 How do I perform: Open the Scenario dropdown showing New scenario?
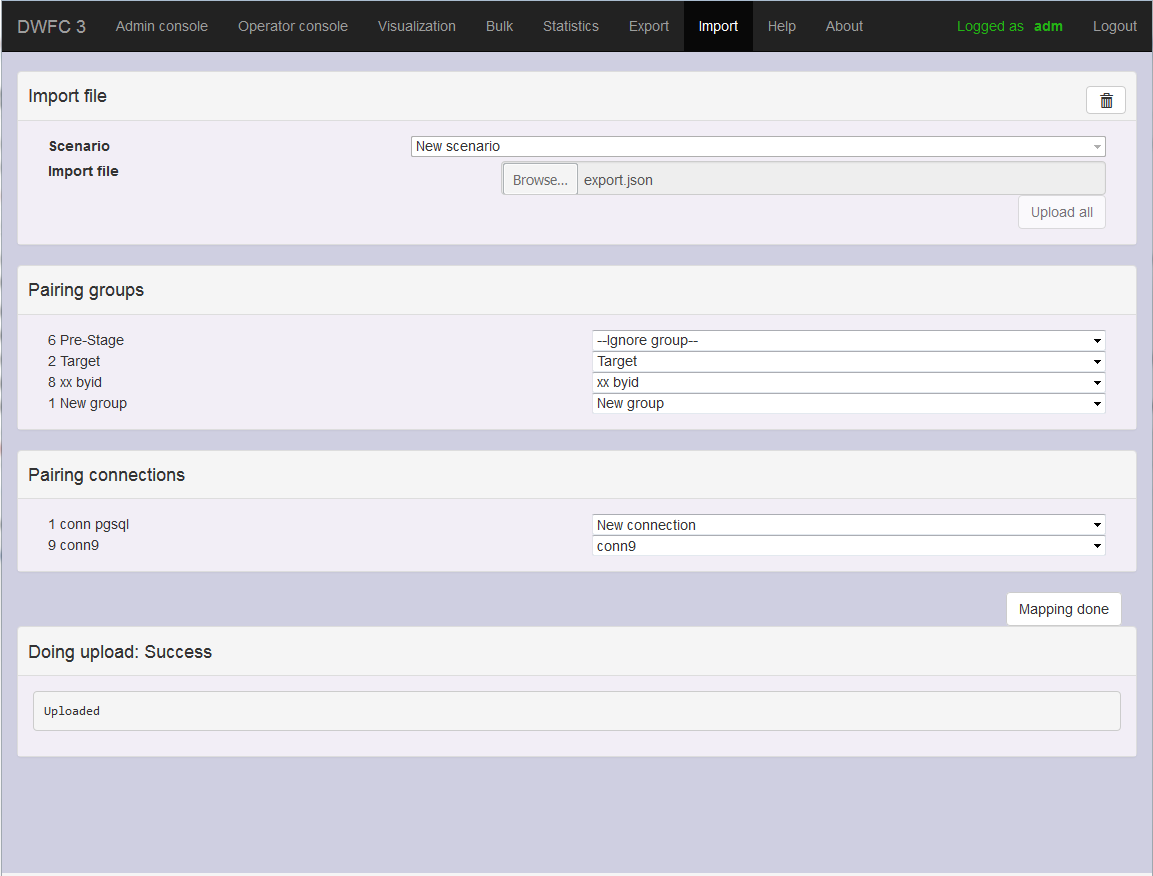(757, 146)
